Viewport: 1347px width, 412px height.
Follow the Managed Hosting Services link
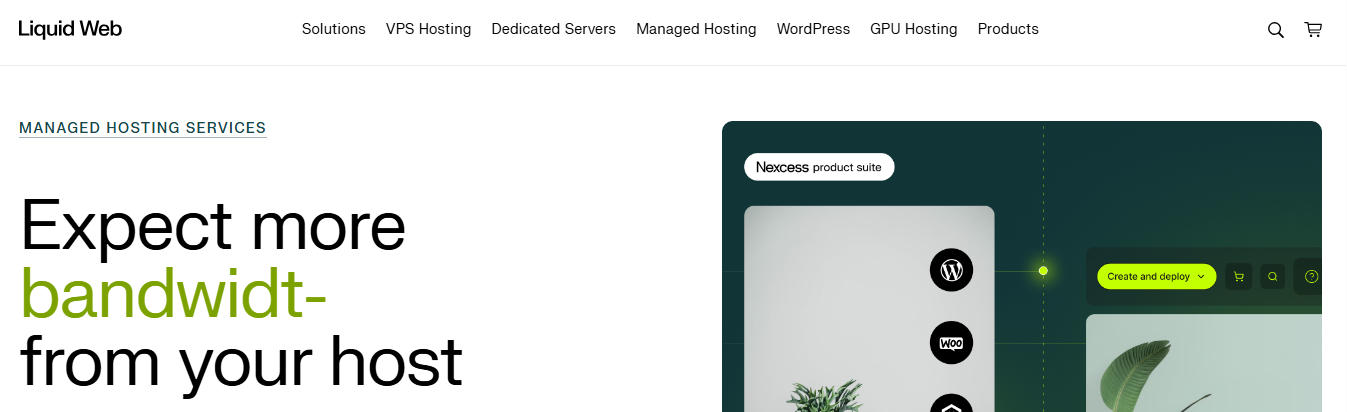tap(142, 128)
